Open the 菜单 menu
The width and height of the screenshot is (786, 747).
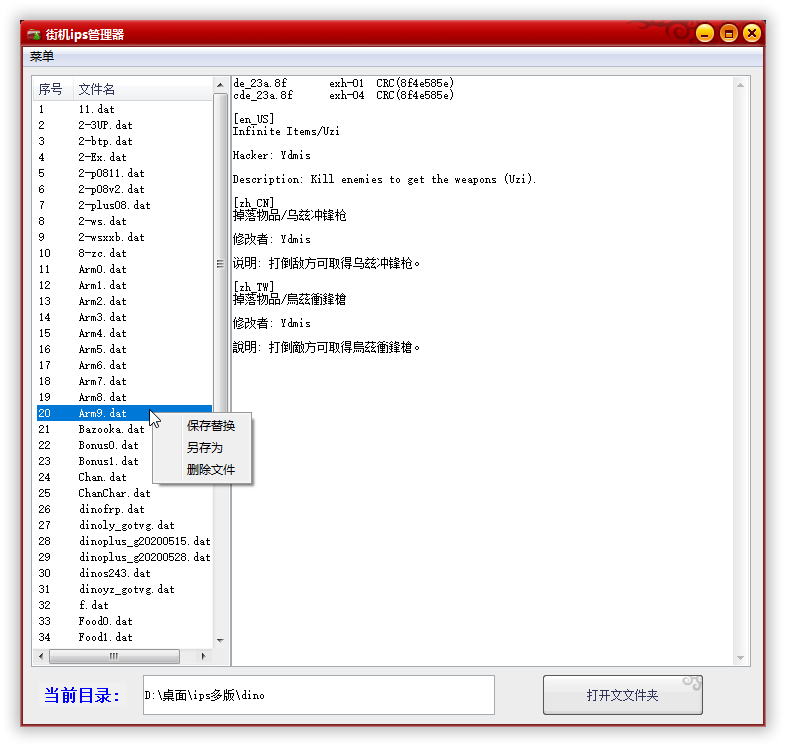[42, 56]
